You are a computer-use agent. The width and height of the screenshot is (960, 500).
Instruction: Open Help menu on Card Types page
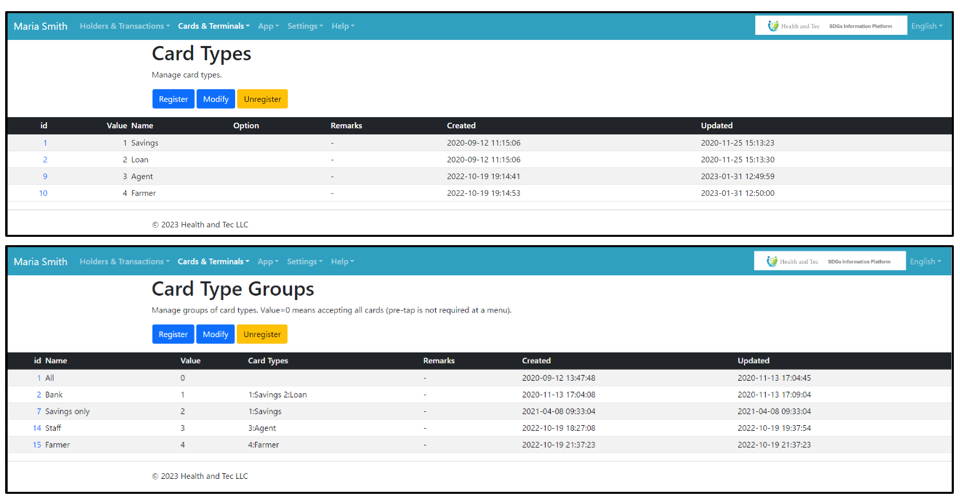pos(342,26)
